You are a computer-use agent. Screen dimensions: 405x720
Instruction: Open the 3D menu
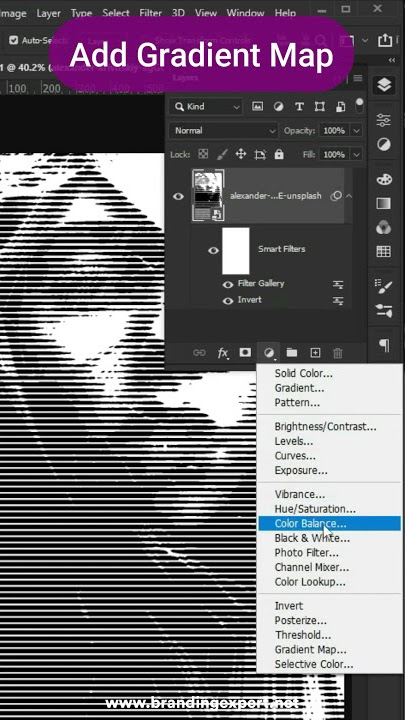(x=178, y=13)
